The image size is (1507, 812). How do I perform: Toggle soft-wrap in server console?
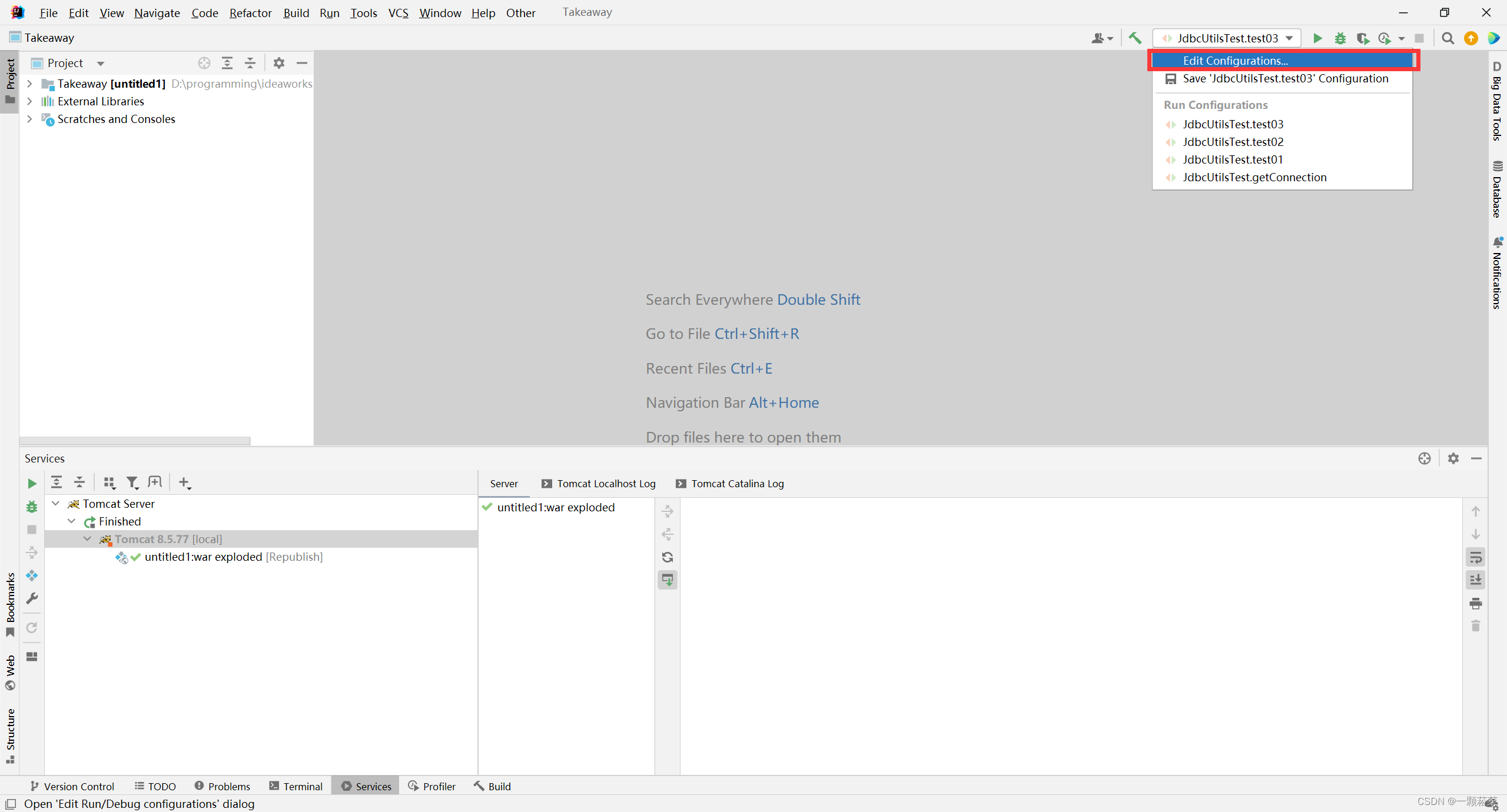1475,557
